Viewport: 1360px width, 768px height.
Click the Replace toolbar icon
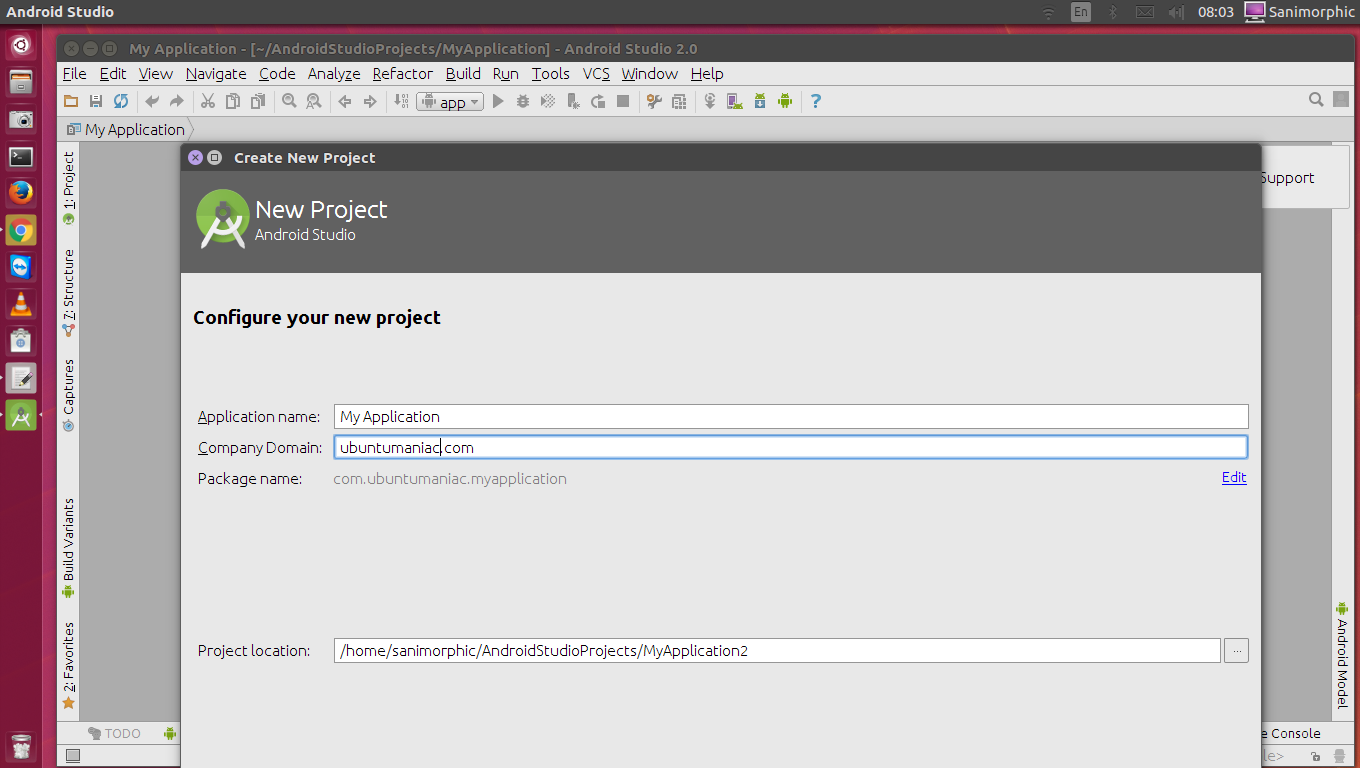click(314, 101)
